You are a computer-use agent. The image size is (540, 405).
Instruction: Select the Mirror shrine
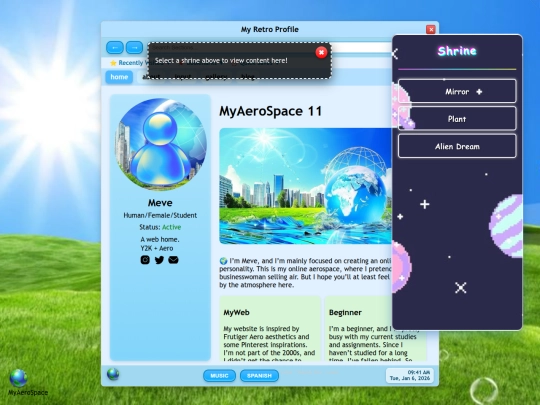[457, 91]
